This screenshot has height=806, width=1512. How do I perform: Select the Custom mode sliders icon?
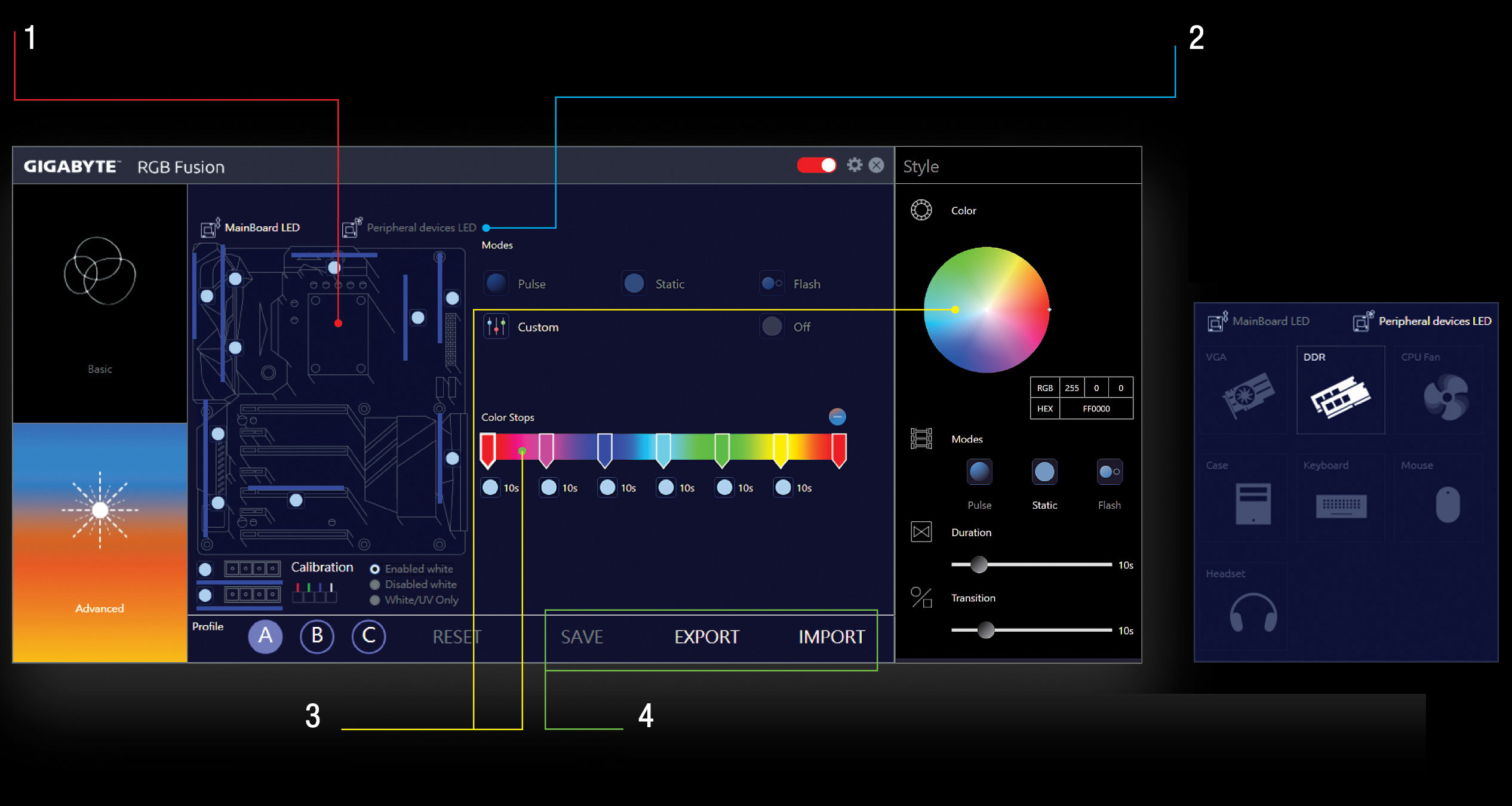click(496, 327)
